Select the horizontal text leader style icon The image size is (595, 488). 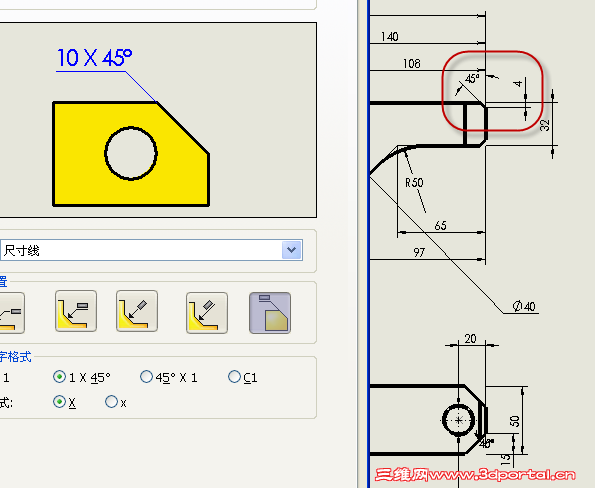76,311
